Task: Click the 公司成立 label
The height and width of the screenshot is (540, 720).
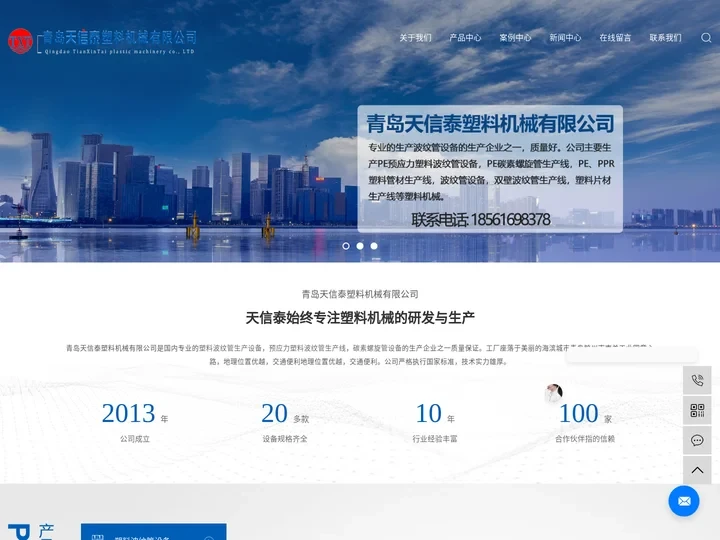Action: (x=135, y=439)
